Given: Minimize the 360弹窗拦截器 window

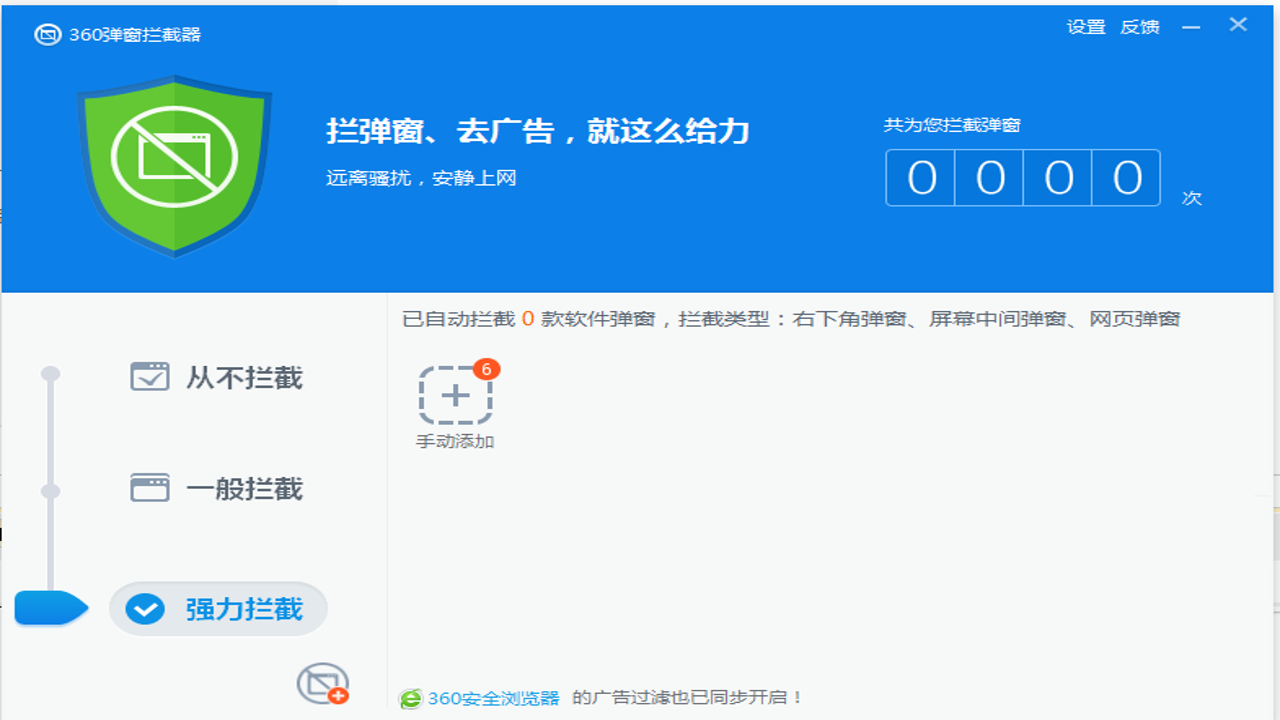Looking at the screenshot, I should (1190, 28).
